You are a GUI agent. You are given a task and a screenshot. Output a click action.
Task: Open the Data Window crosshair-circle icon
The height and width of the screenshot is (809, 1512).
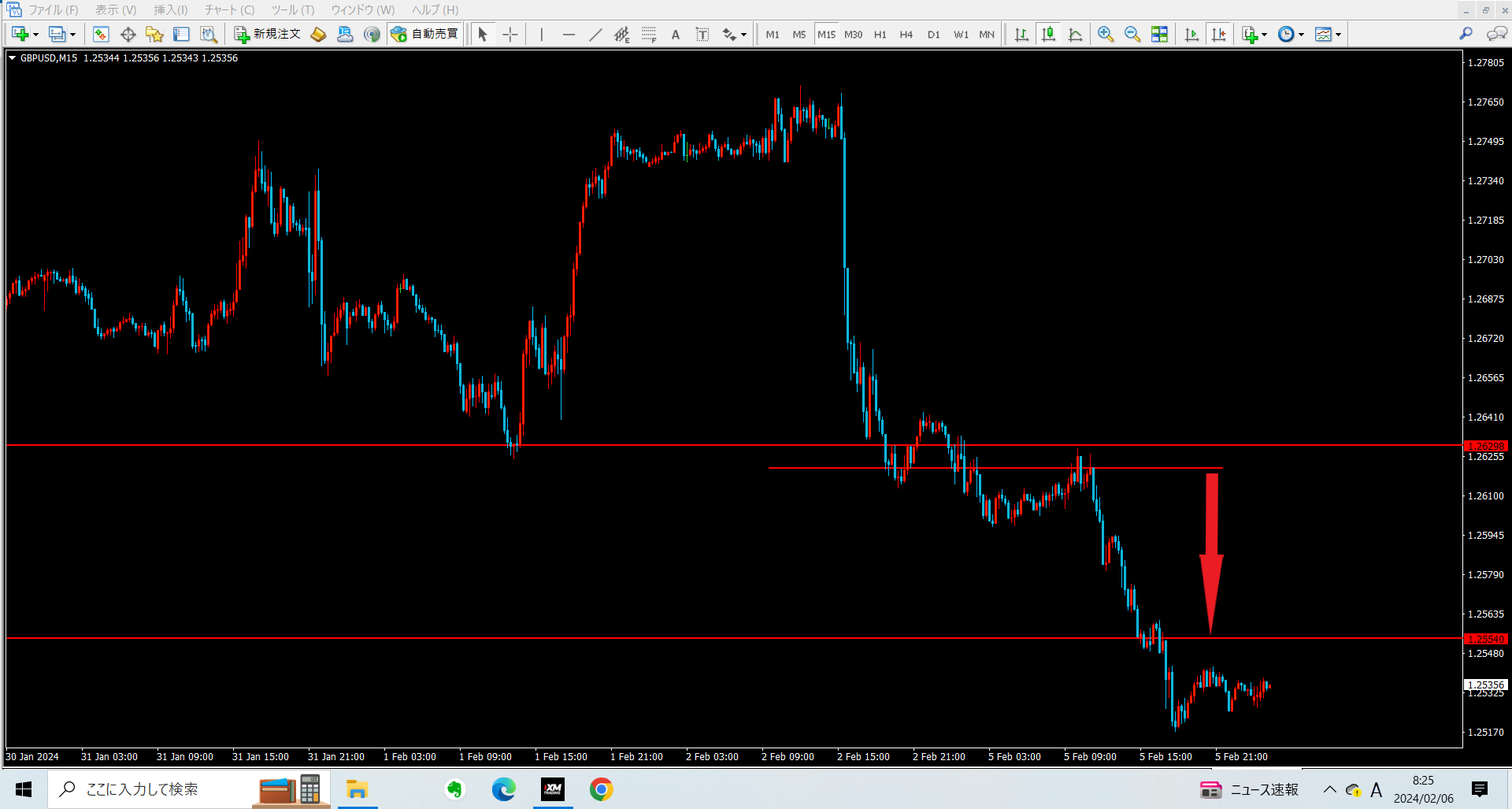coord(128,34)
